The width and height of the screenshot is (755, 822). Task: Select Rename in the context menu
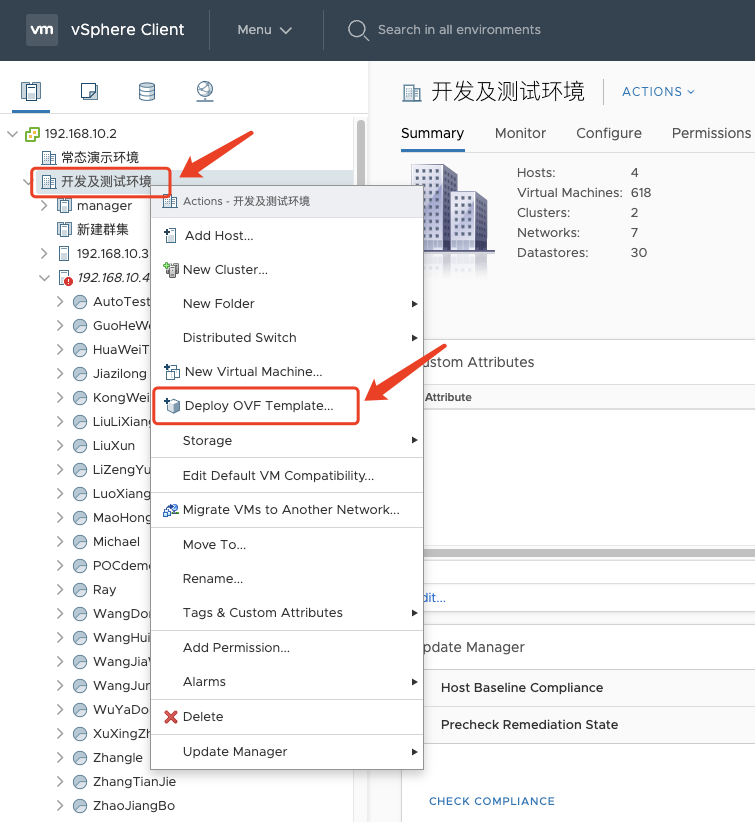point(287,579)
